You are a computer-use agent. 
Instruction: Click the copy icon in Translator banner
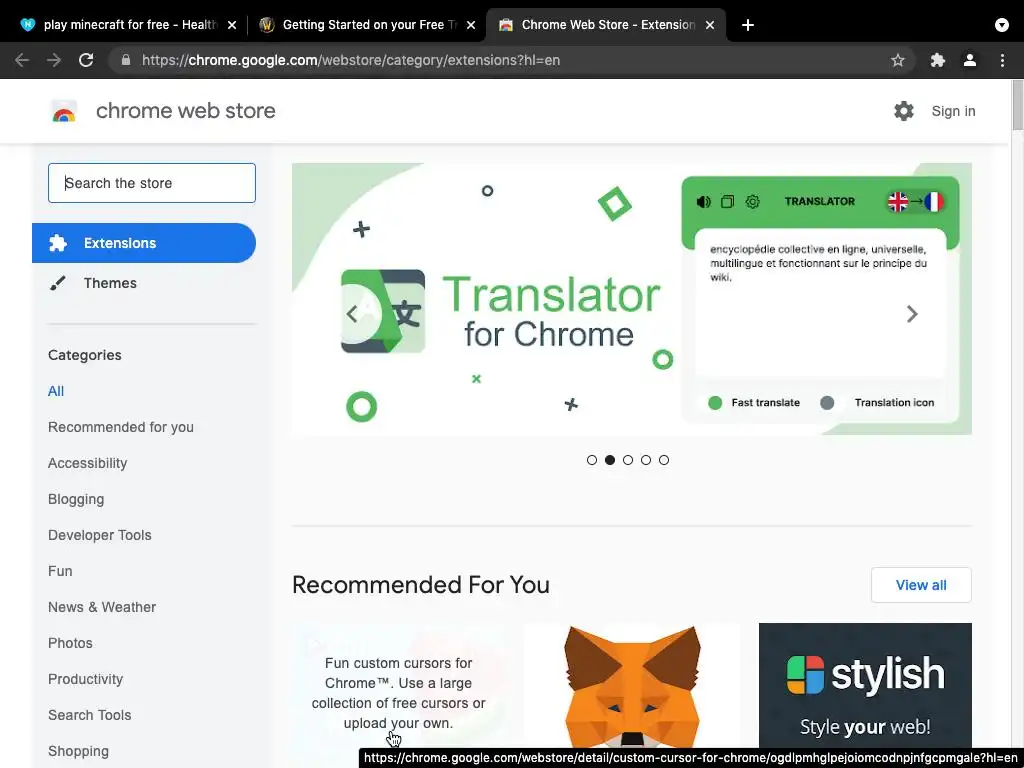click(728, 202)
